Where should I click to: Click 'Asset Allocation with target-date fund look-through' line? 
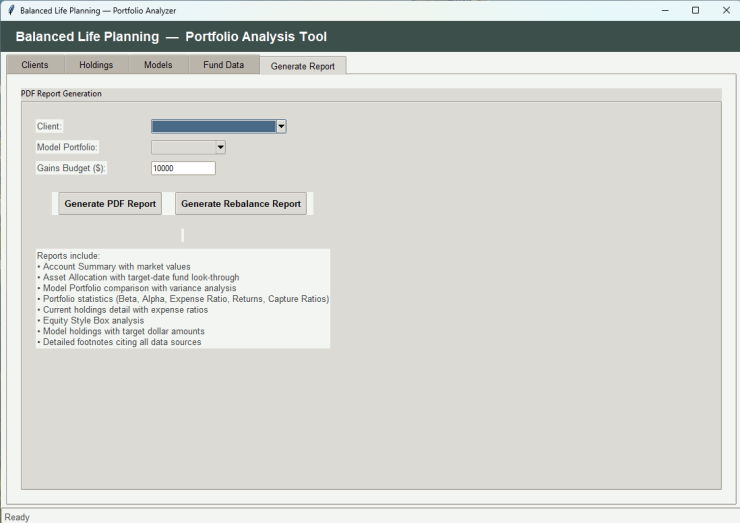(x=138, y=278)
